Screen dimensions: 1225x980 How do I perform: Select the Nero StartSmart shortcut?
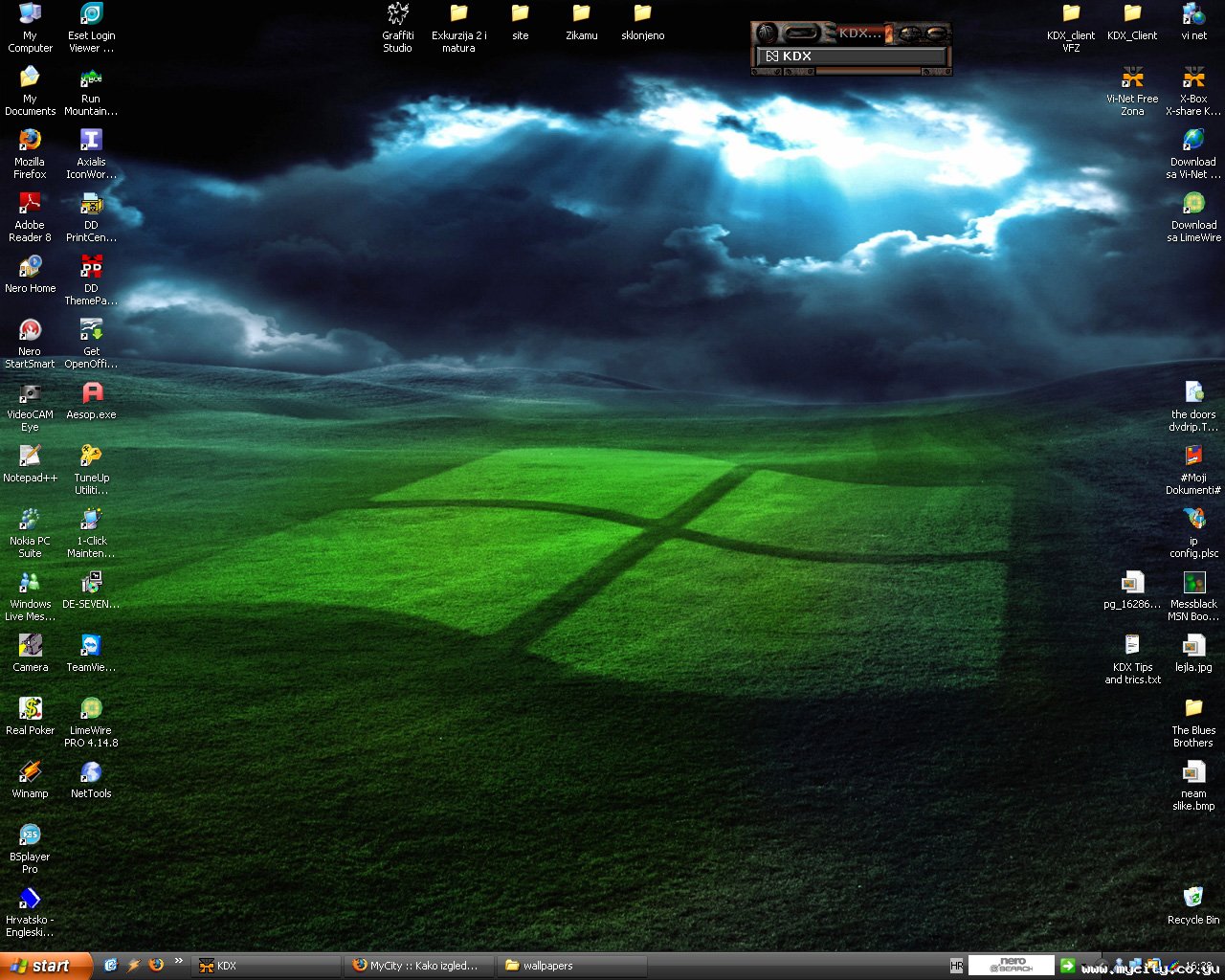point(30,343)
